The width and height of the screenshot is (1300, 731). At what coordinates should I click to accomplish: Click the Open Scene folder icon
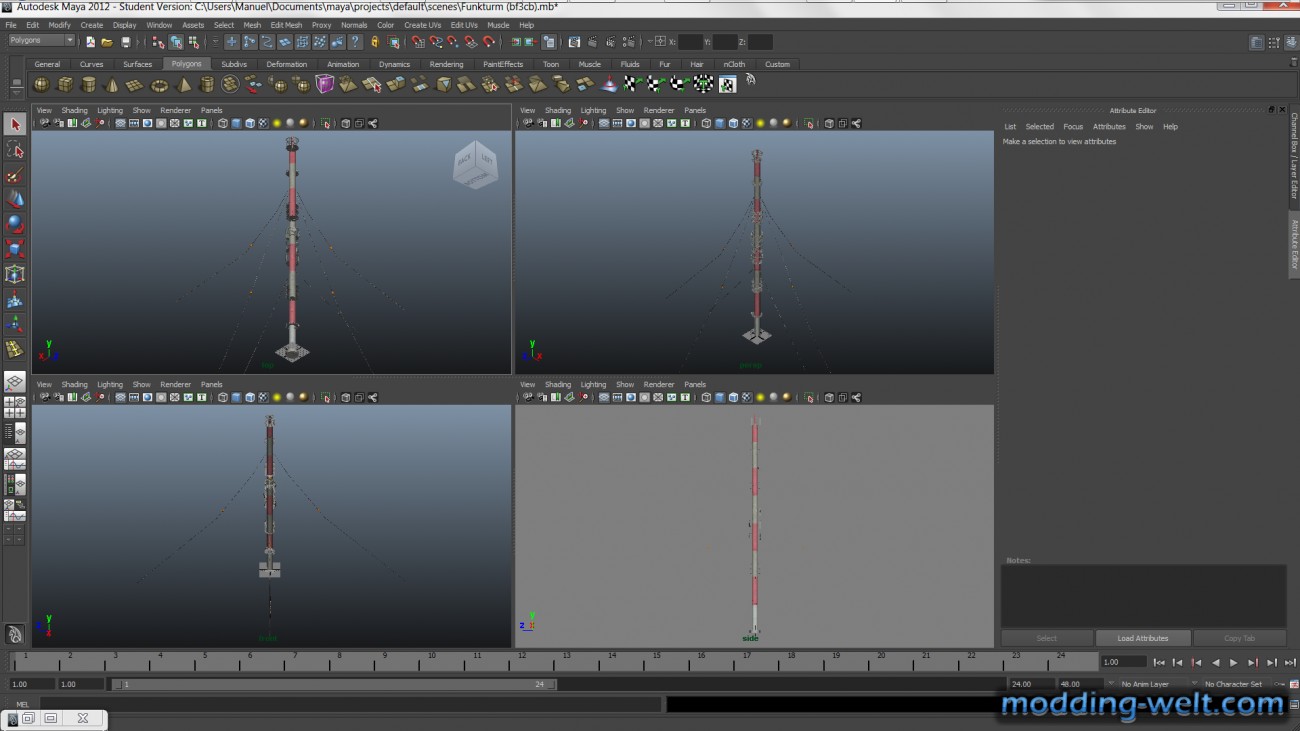click(107, 42)
